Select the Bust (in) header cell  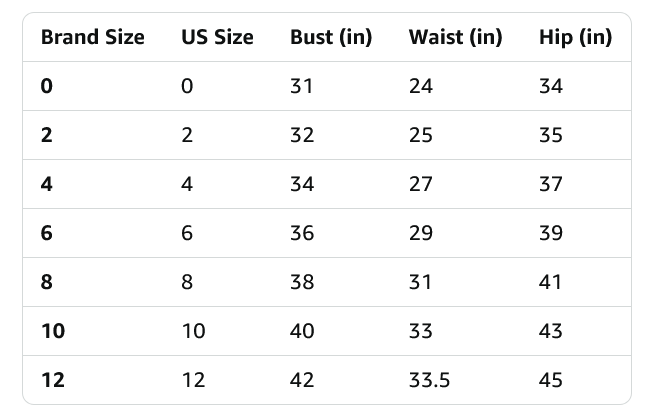coord(330,38)
